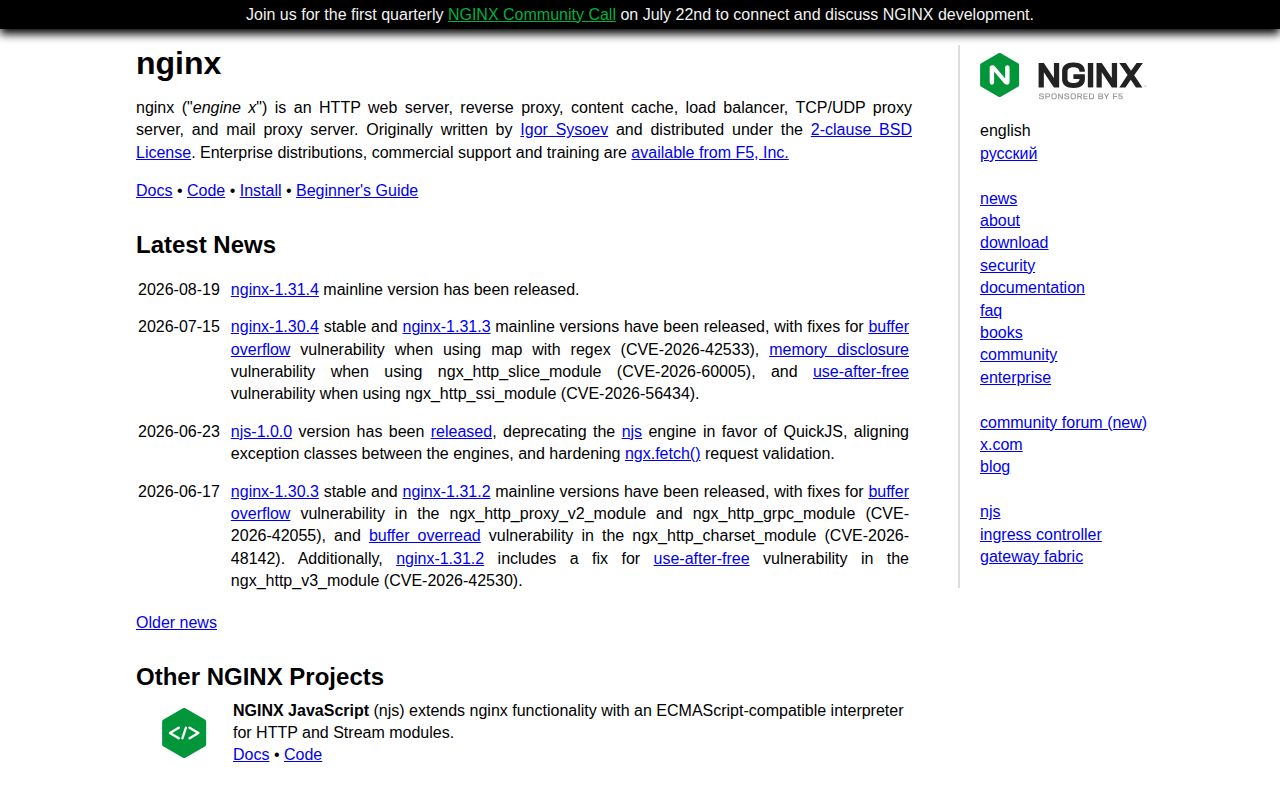Open the security page in the sidebar
Image resolution: width=1280 pixels, height=800 pixels.
pyautogui.click(x=1007, y=266)
